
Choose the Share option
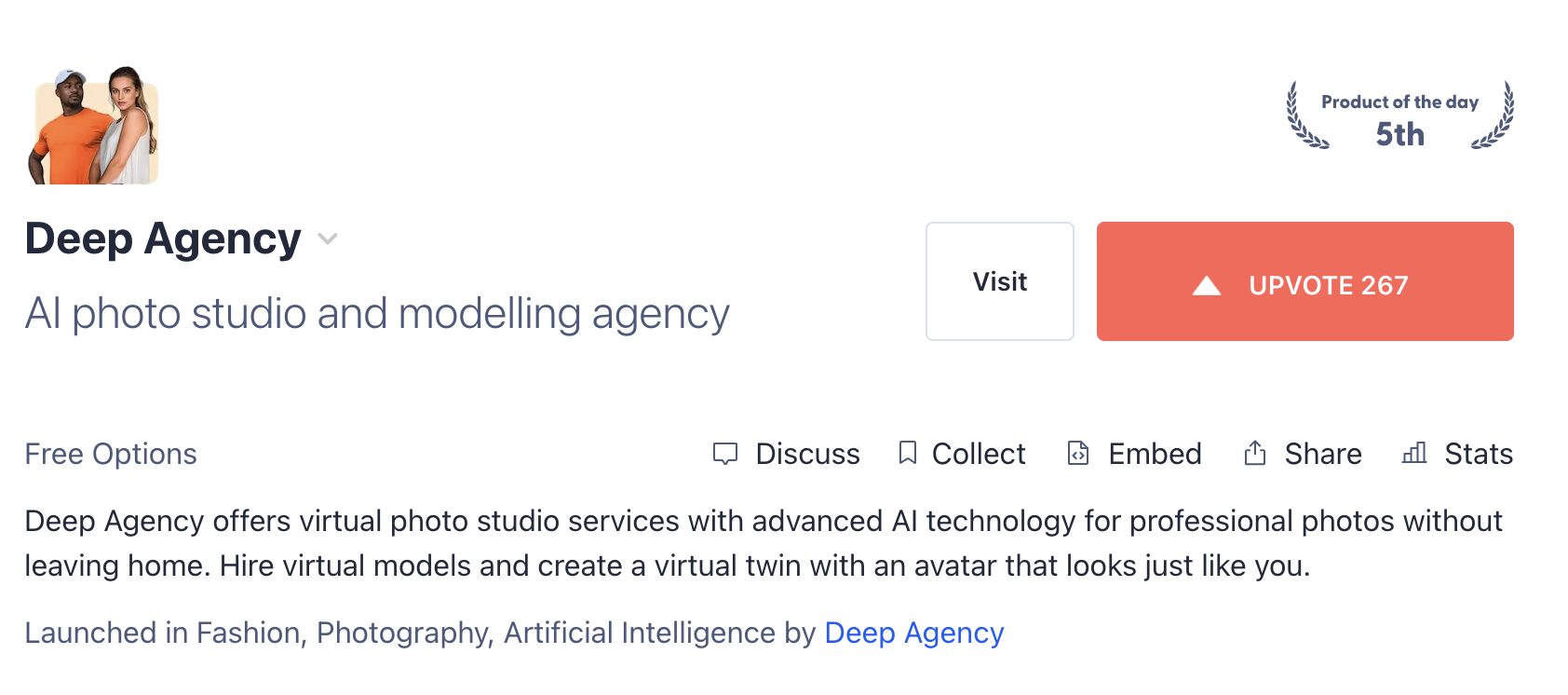coord(1302,454)
